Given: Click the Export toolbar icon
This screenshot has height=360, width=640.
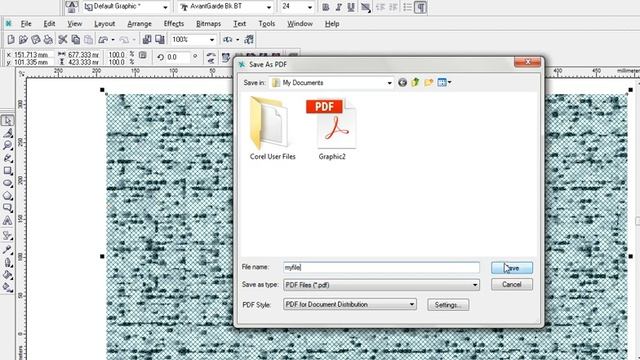Looking at the screenshot, I should click(x=160, y=40).
